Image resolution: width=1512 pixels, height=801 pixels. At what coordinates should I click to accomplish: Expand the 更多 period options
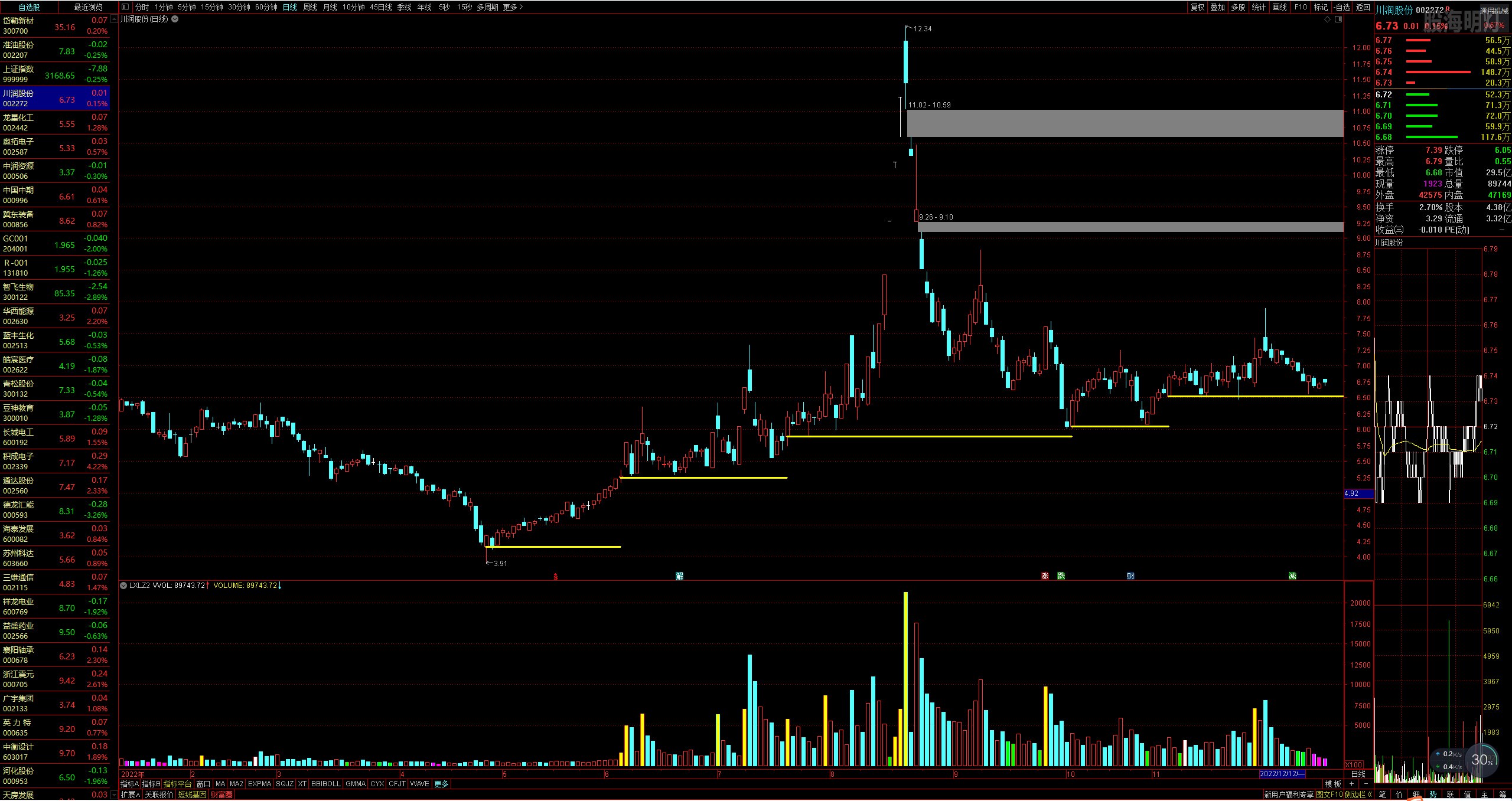coord(513,7)
